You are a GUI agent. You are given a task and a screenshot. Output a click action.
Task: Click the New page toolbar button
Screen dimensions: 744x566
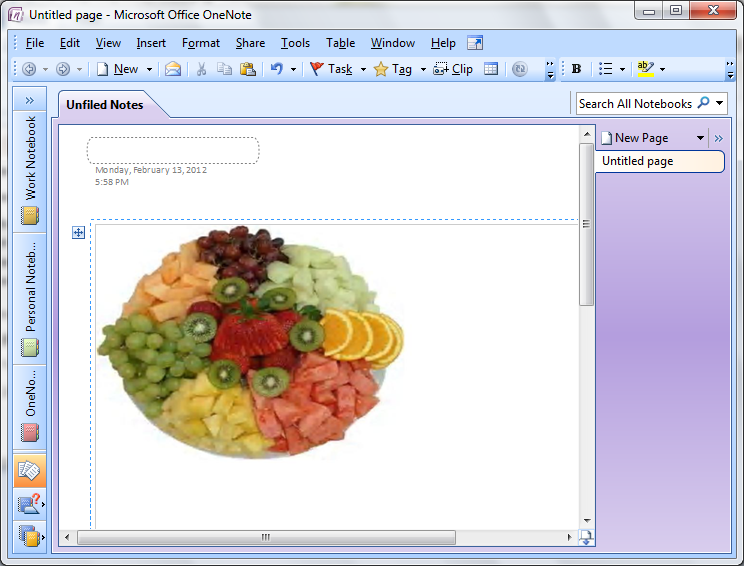(117, 69)
